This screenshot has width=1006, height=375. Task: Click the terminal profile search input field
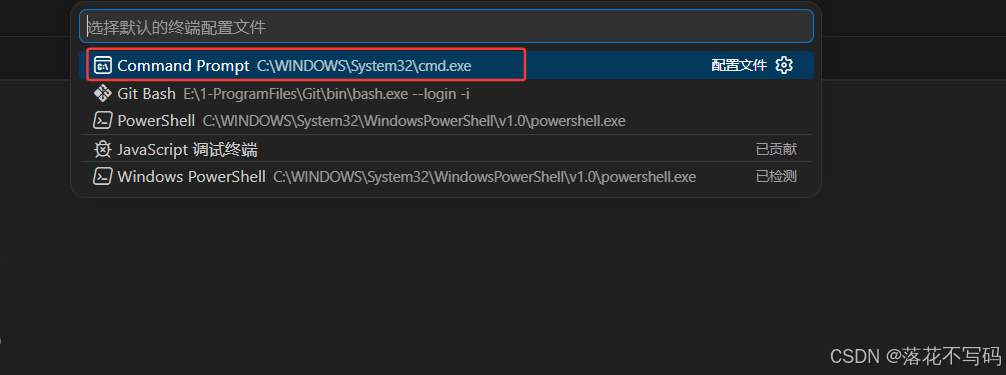447,27
